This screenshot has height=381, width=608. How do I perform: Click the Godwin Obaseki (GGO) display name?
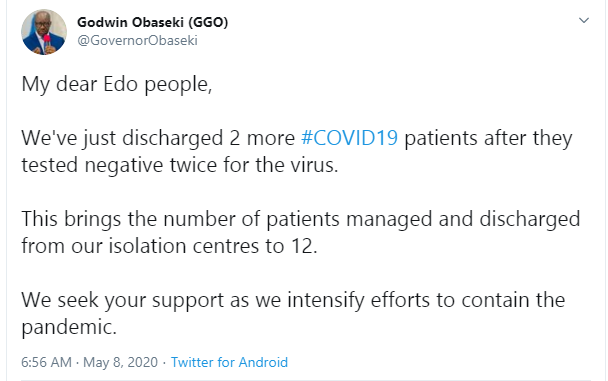point(152,22)
